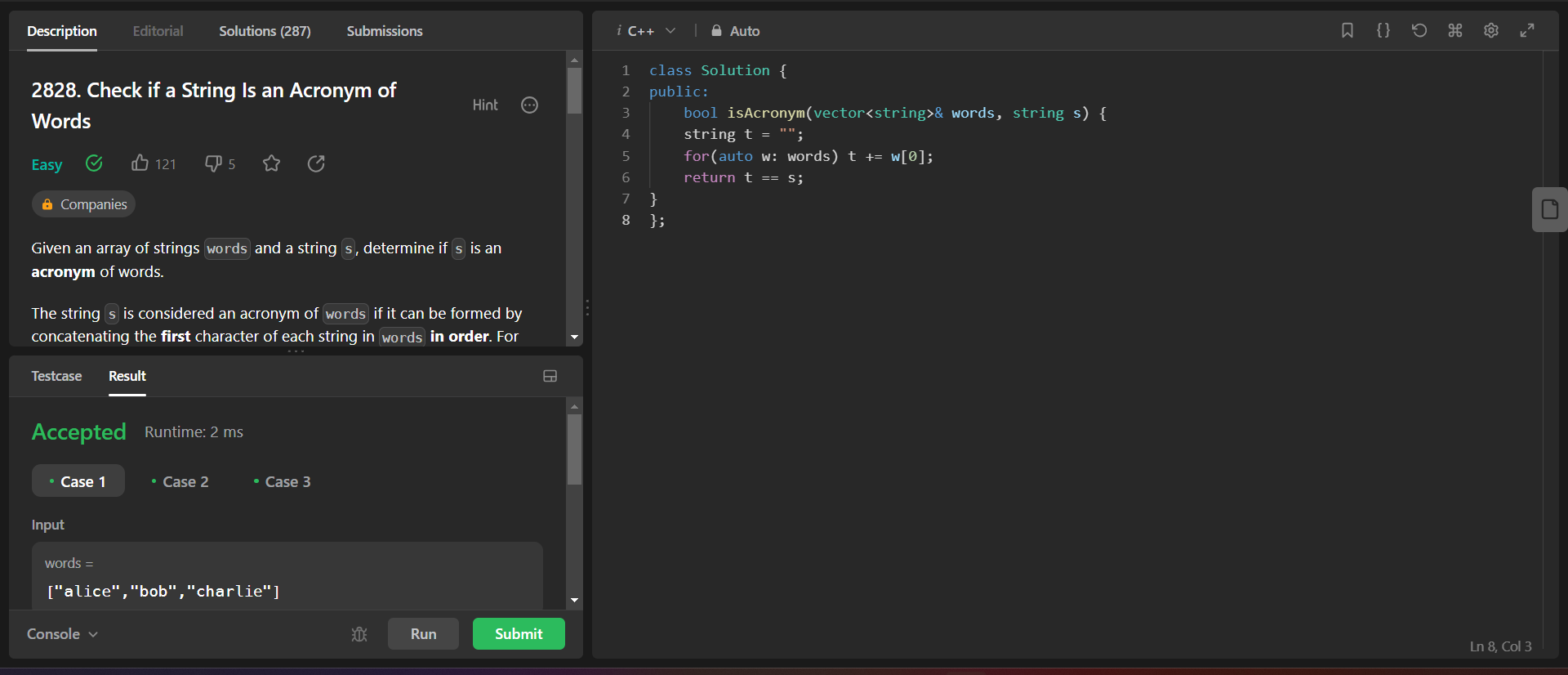Click line number 8 in gutter
The width and height of the screenshot is (1568, 675).
click(626, 220)
